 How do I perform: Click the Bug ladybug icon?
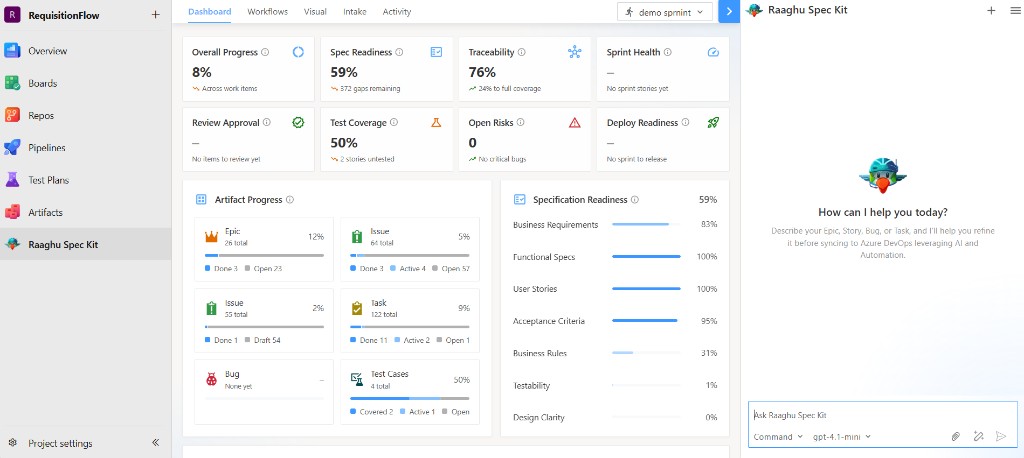[x=211, y=379]
